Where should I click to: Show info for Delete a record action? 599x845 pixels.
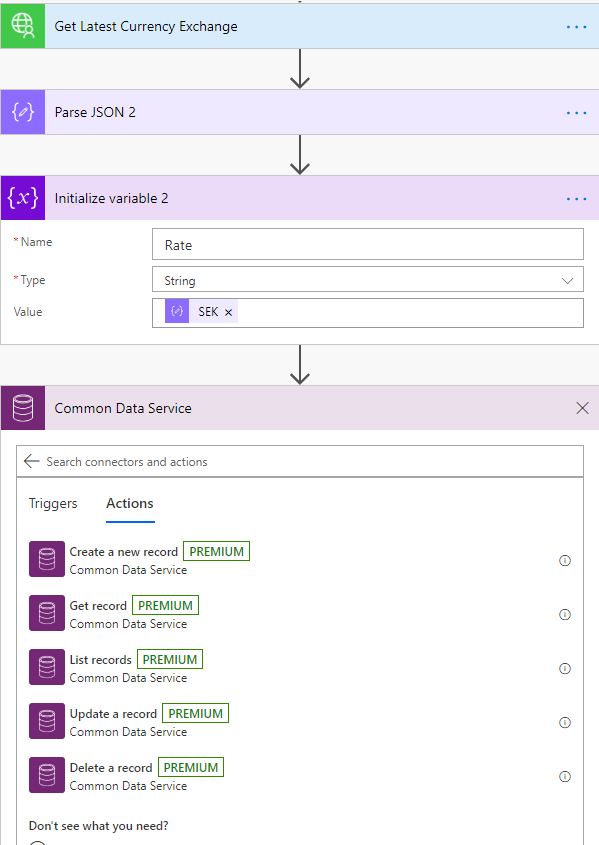pyautogui.click(x=565, y=776)
